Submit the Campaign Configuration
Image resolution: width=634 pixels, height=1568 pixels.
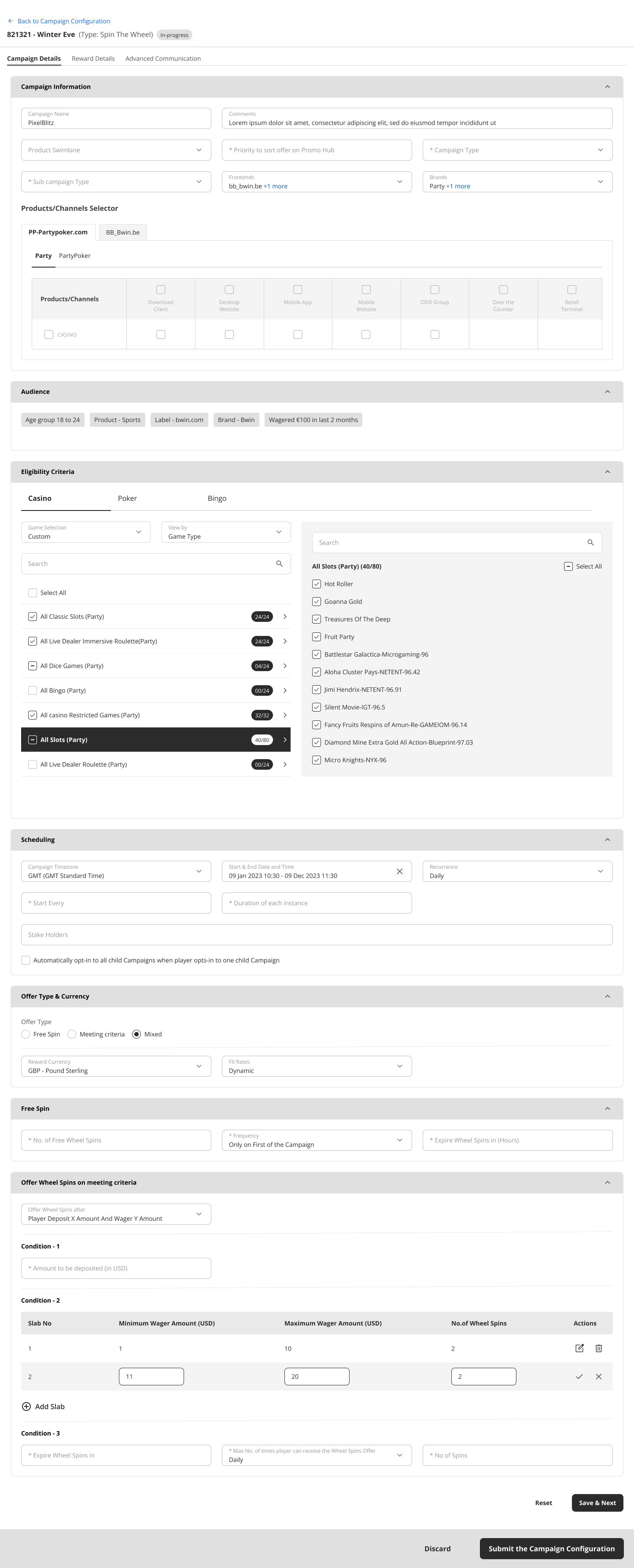(x=551, y=1549)
